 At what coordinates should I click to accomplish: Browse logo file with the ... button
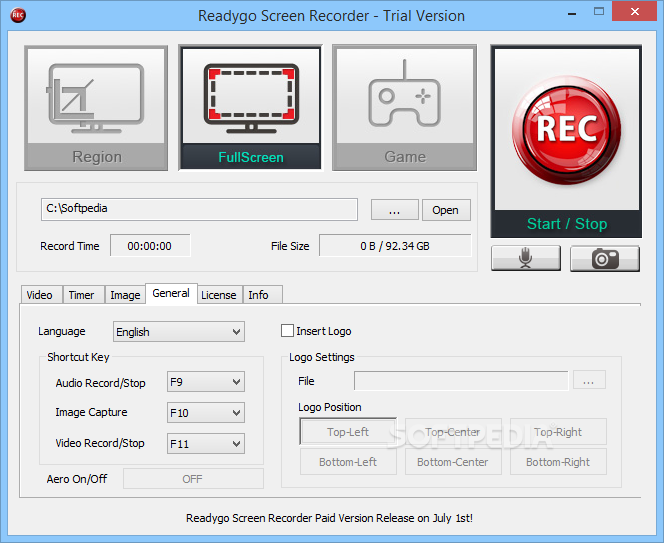(x=589, y=380)
